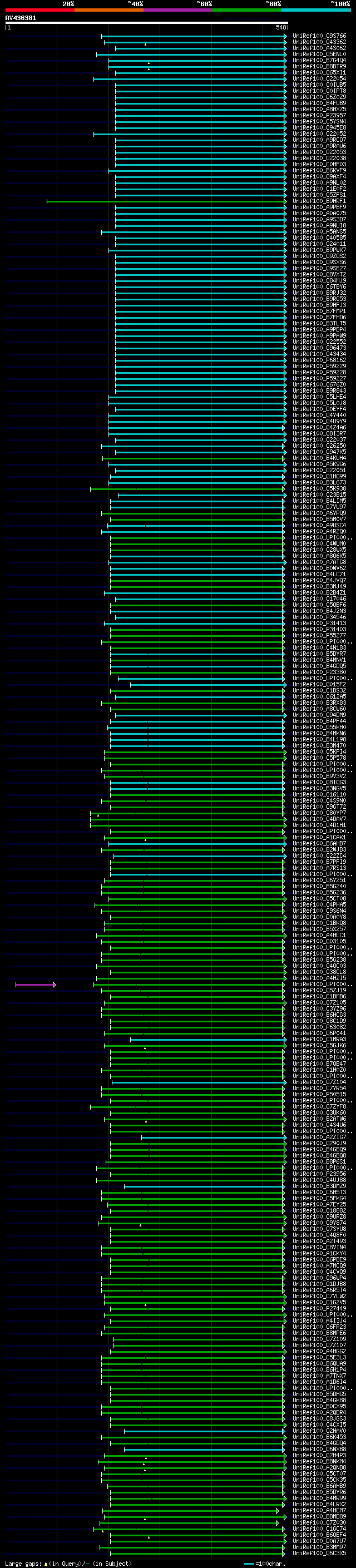The width and height of the screenshot is (356, 1568).
Task: Click the cyan ~100% identity legend segment
Action: point(316,10)
